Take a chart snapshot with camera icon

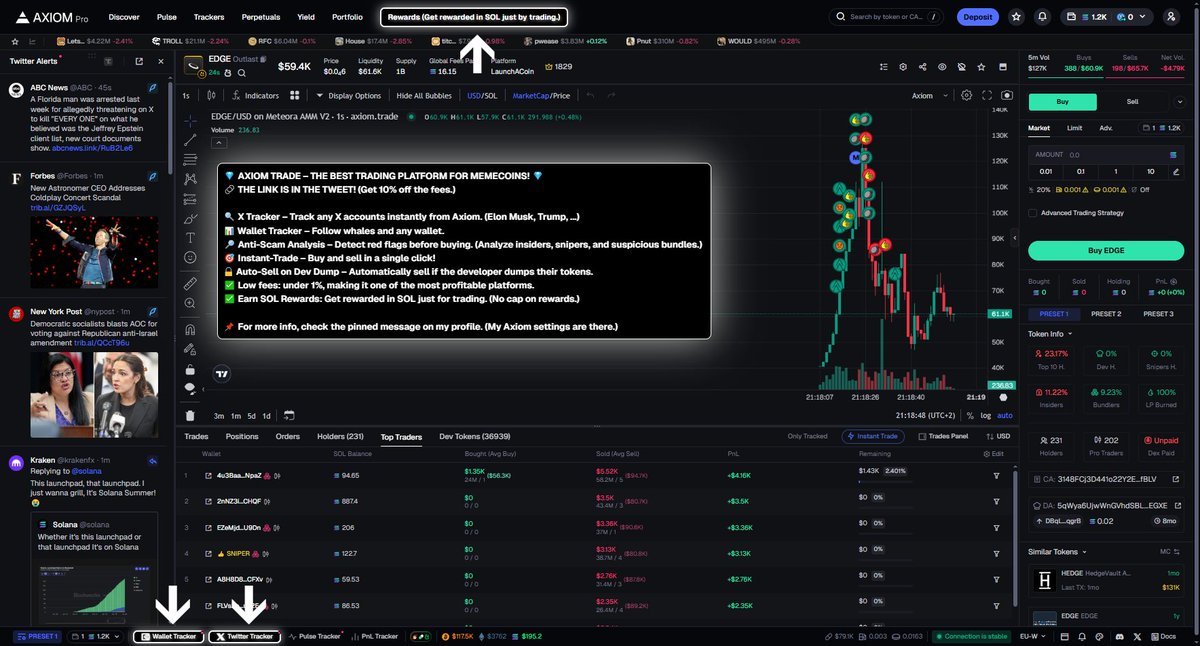[1007, 96]
